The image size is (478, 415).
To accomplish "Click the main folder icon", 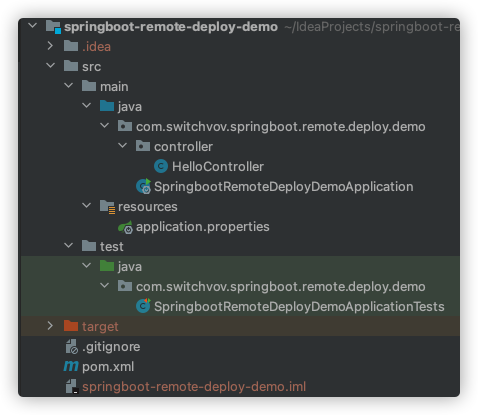I will (89, 86).
